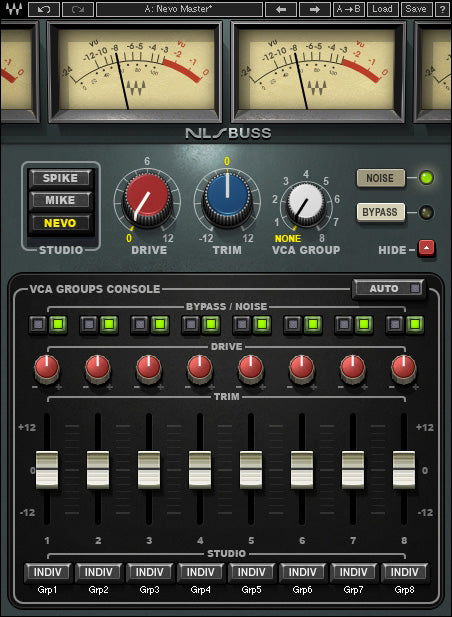The image size is (452, 617).
Task: Click trim fader for group 1
Action: 47,470
